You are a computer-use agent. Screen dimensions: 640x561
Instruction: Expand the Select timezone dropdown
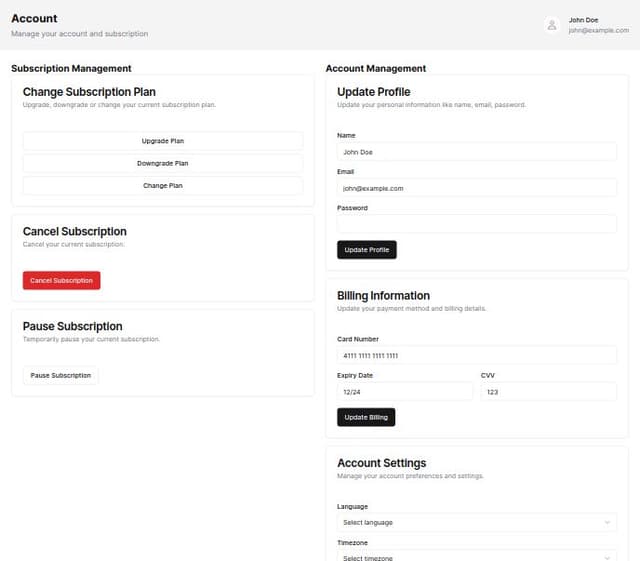pos(470,556)
